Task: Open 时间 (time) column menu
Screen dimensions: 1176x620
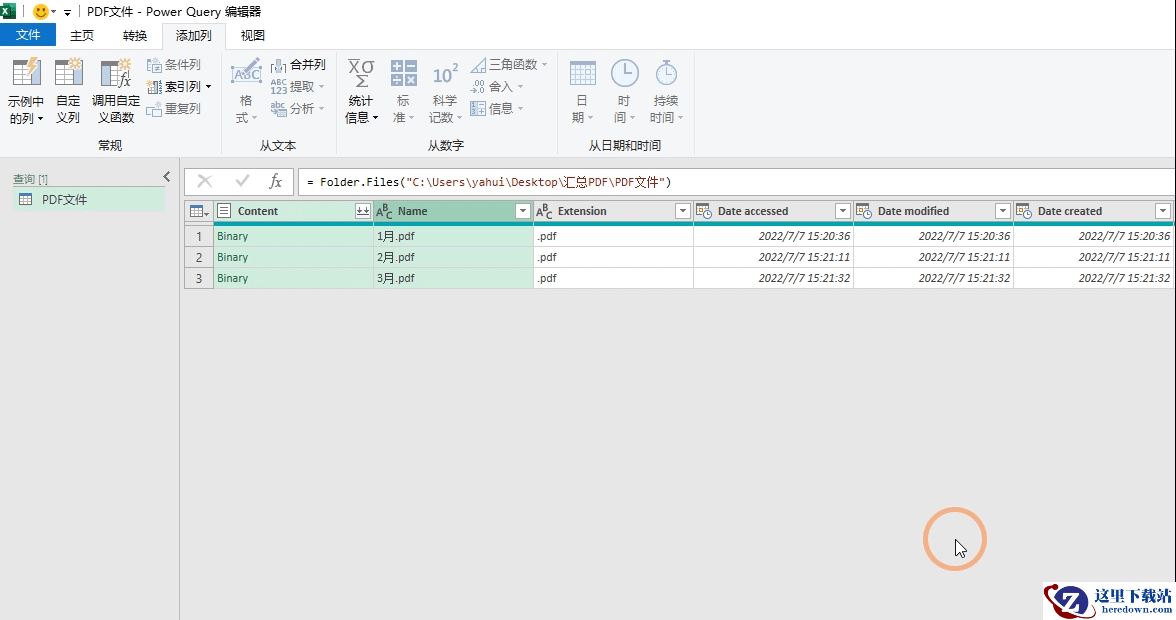Action: (624, 91)
